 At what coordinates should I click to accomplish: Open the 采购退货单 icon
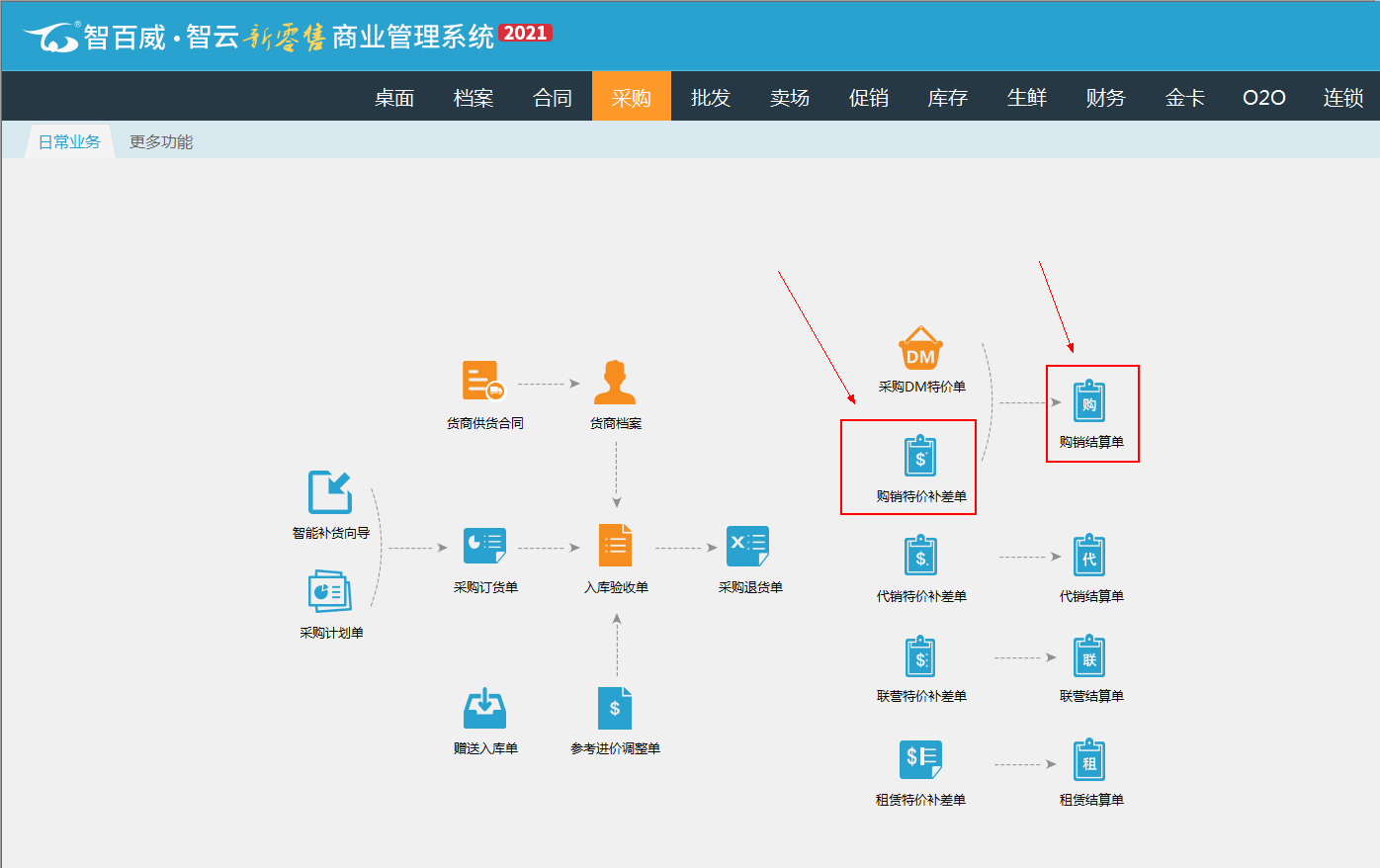click(x=748, y=546)
